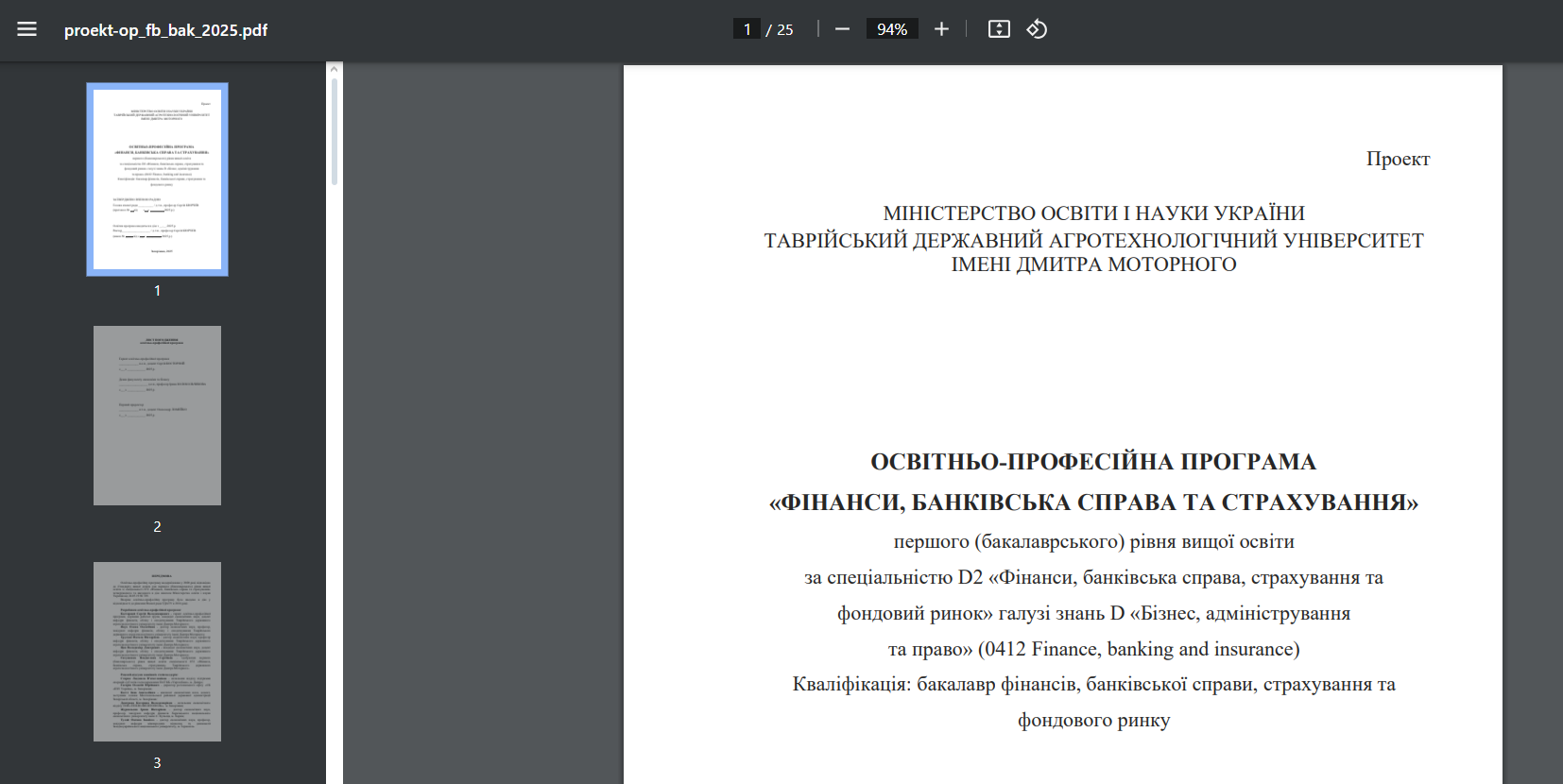This screenshot has width=1563, height=784.
Task: Rotate the document counterclockwise
Action: pyautogui.click(x=1037, y=29)
